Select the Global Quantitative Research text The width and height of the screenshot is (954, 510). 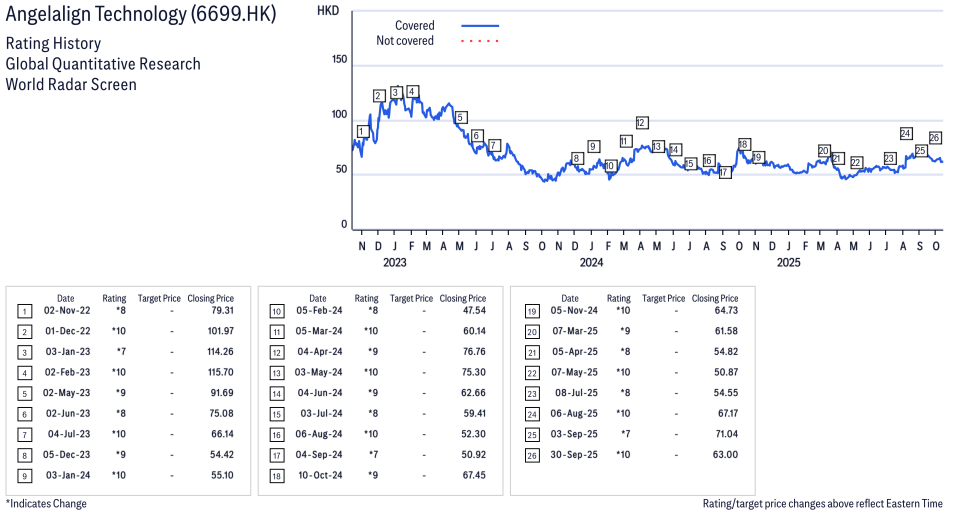point(103,64)
